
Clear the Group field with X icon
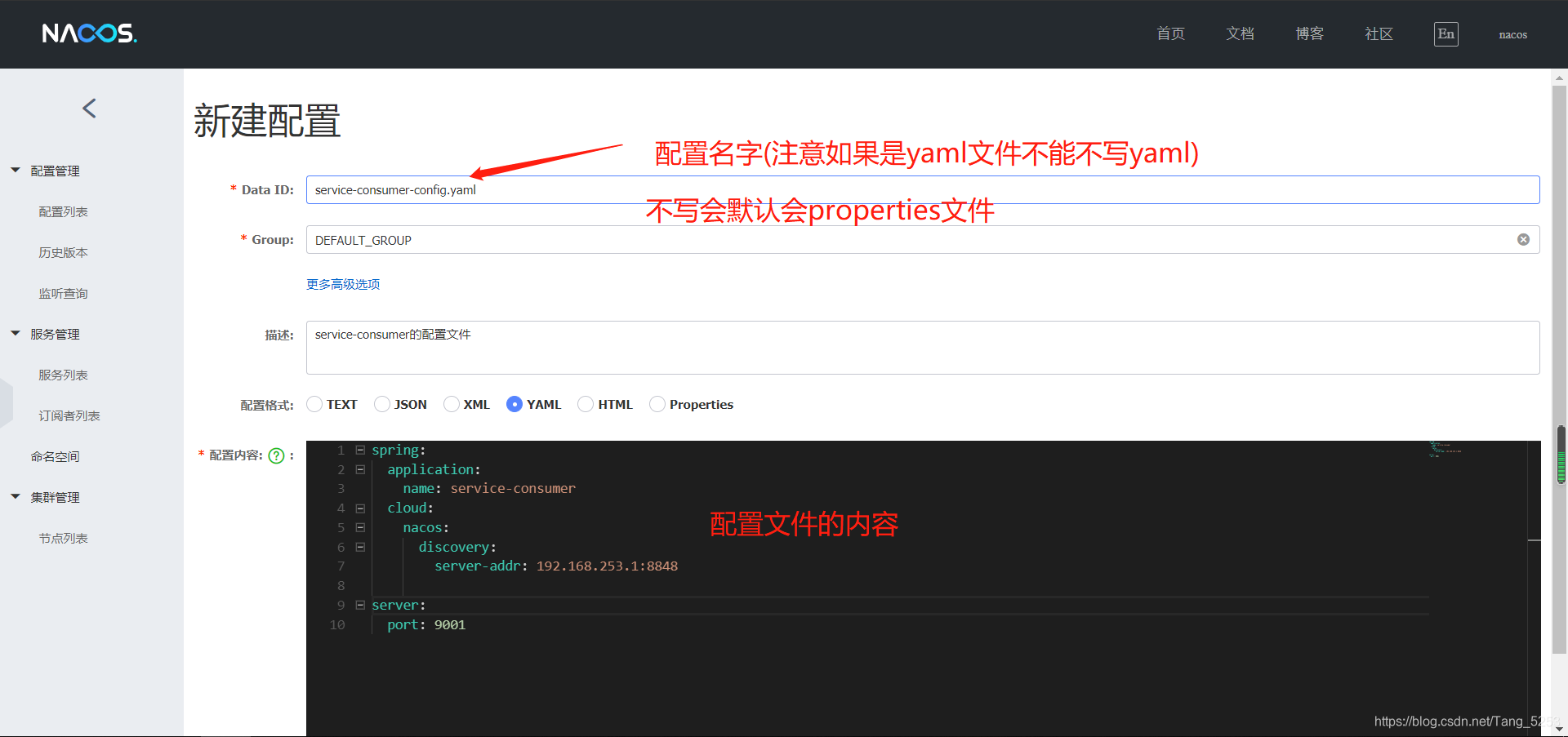(x=1523, y=239)
